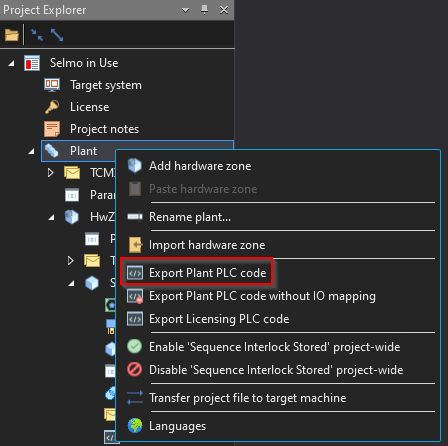Click the Target system monitor icon
The height and width of the screenshot is (446, 448).
point(52,85)
